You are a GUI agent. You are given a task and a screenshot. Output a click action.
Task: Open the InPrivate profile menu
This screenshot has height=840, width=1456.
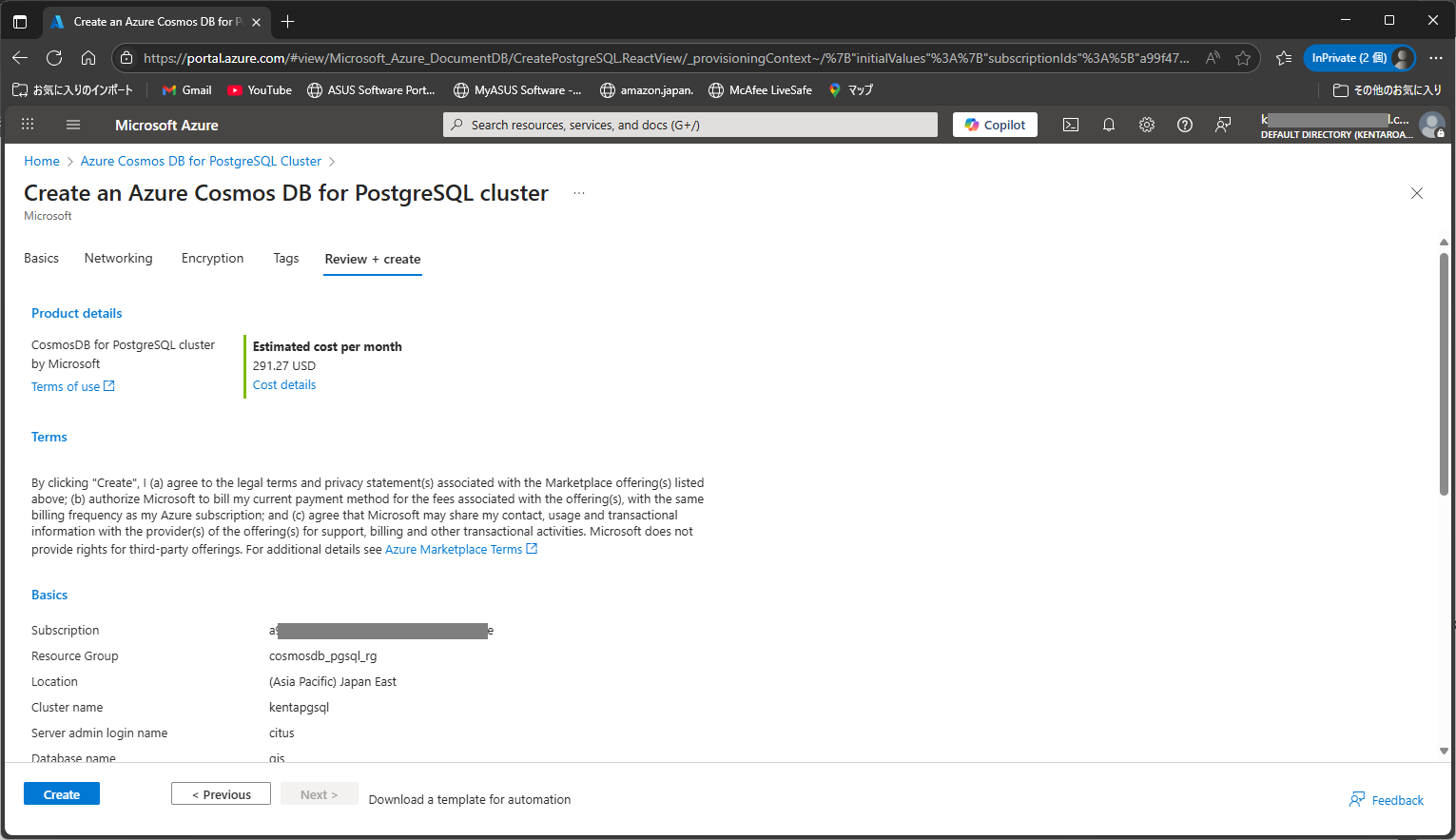1359,57
